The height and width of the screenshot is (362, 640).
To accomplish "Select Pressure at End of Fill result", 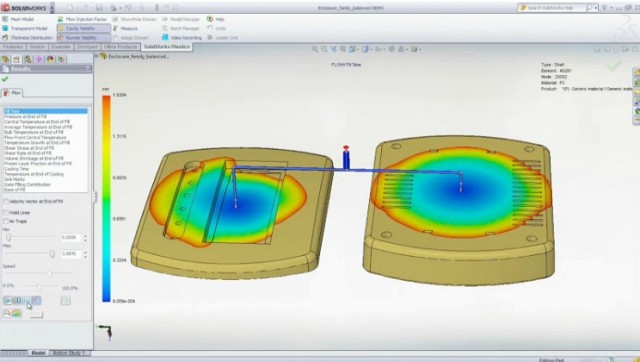I will coord(25,116).
